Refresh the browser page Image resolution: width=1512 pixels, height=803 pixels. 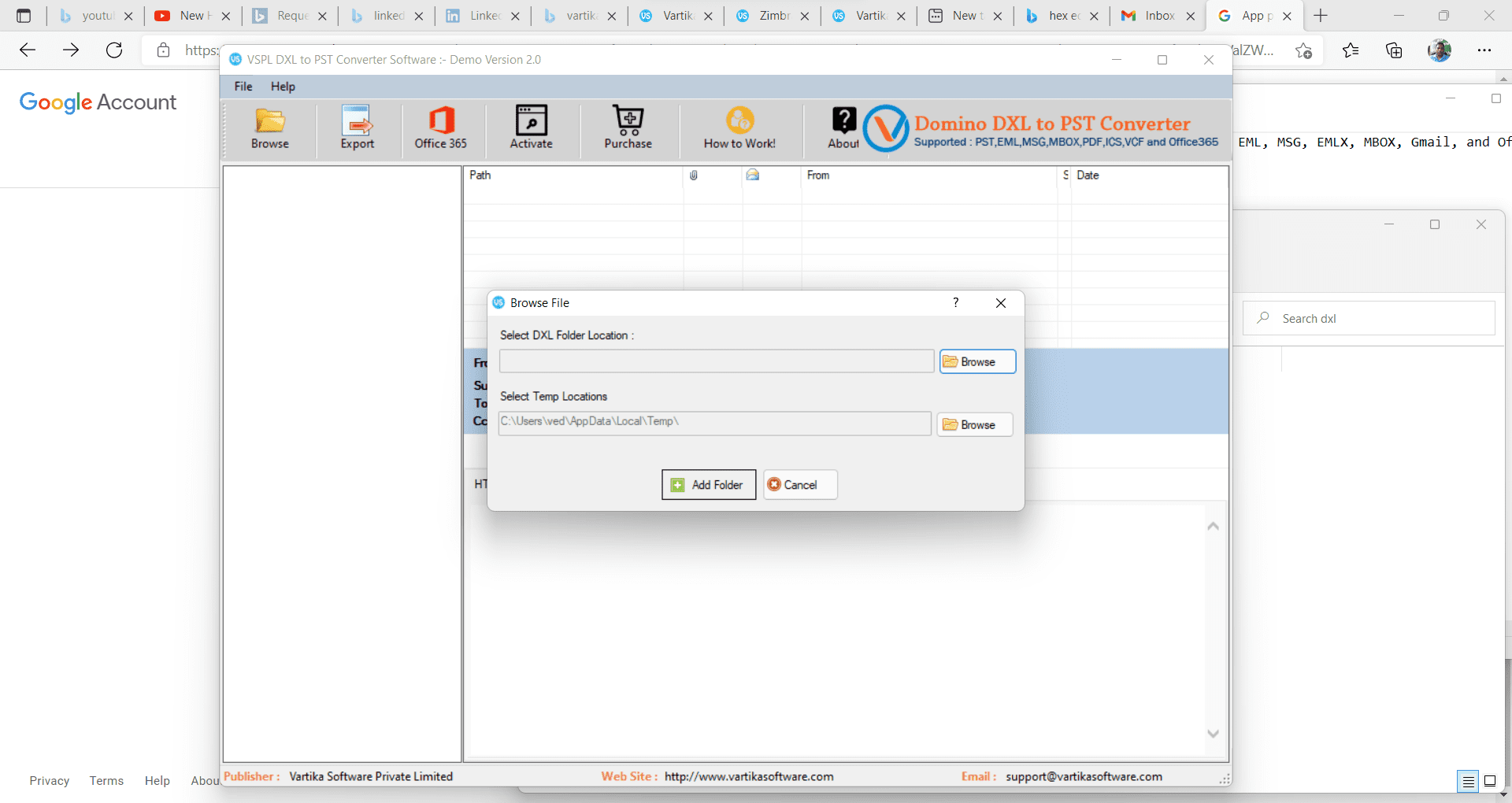coord(114,50)
